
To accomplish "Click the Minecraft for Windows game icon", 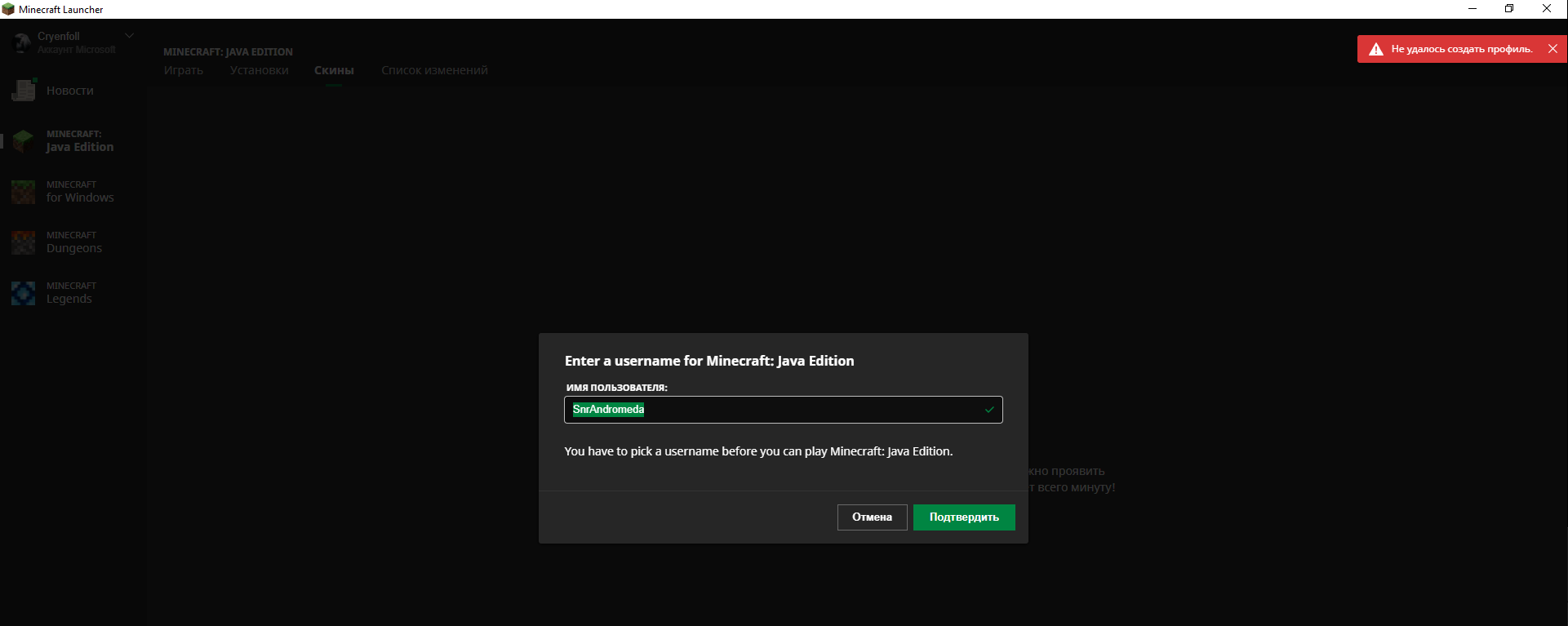I will pos(24,192).
